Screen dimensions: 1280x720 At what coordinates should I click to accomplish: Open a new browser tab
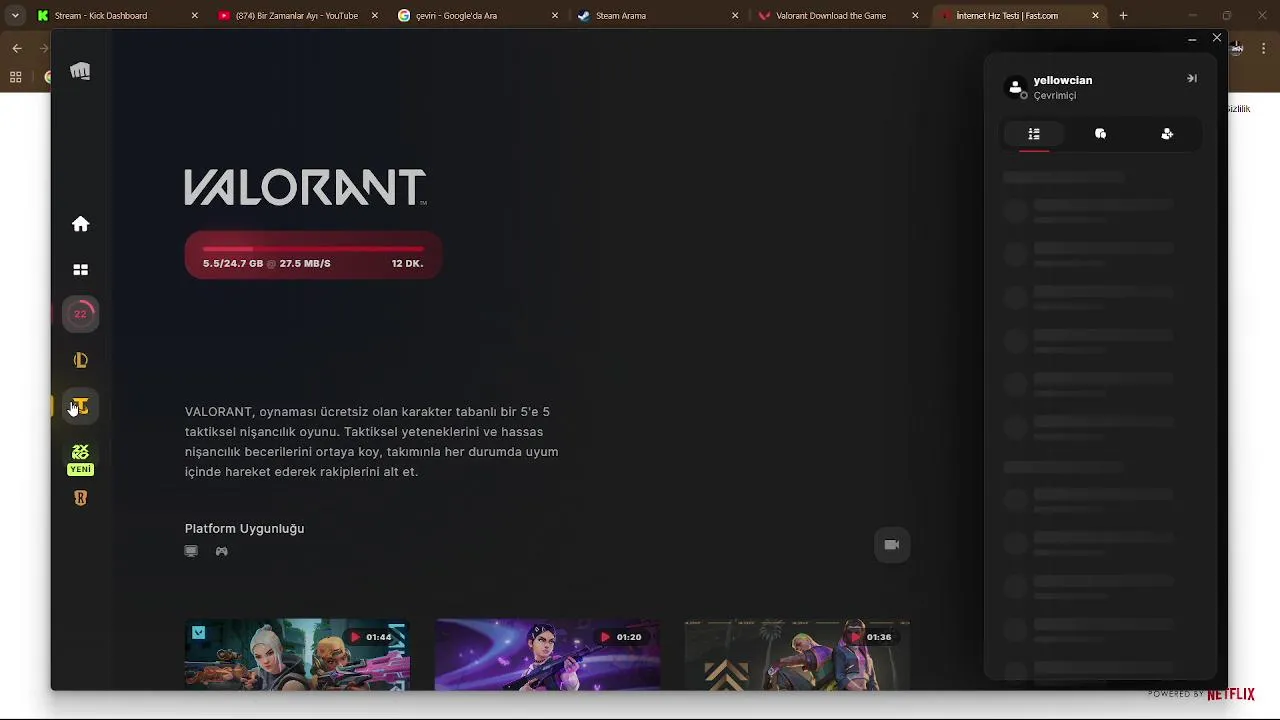[x=1123, y=16]
